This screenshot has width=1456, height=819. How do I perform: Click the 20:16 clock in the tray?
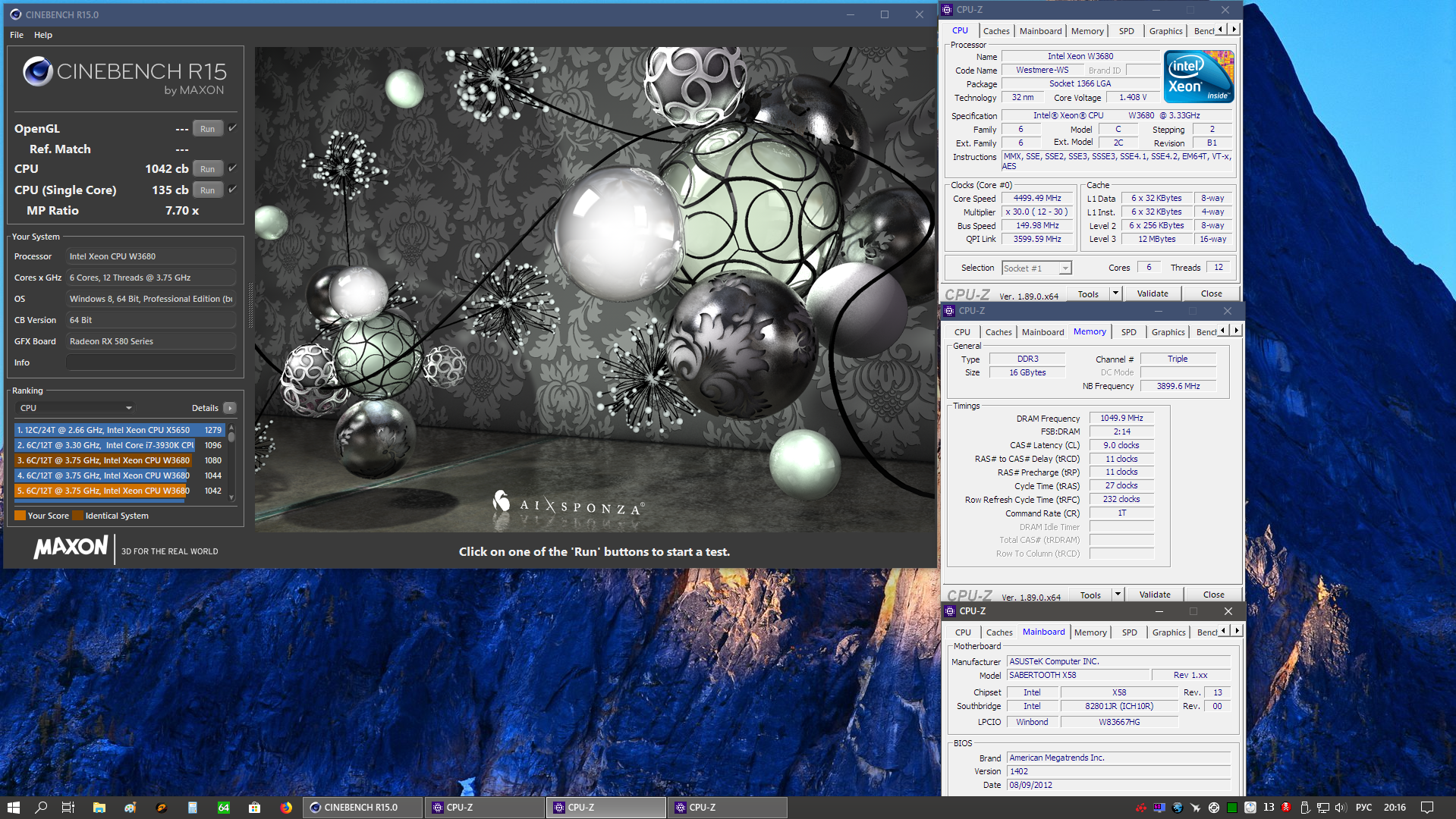[x=1395, y=808]
